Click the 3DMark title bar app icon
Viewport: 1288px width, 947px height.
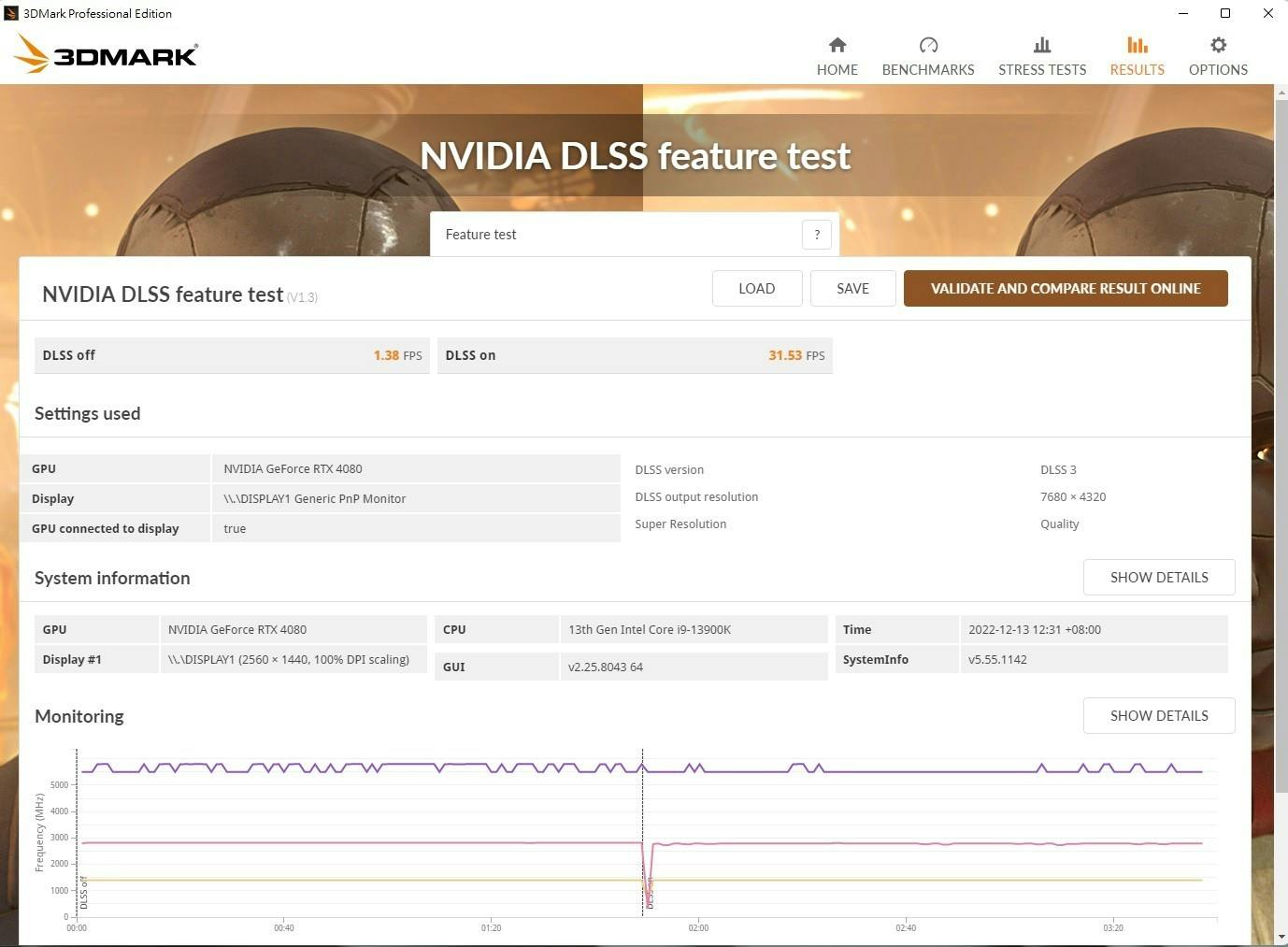[x=11, y=13]
